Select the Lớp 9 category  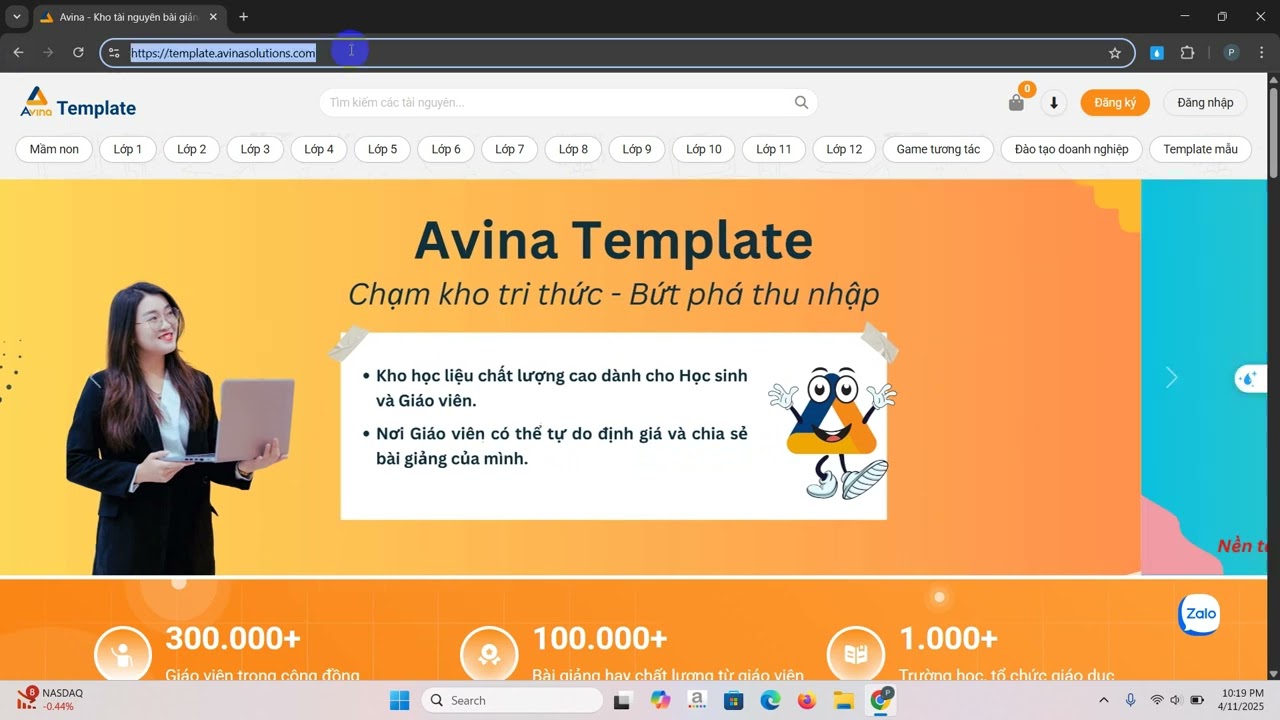point(637,149)
